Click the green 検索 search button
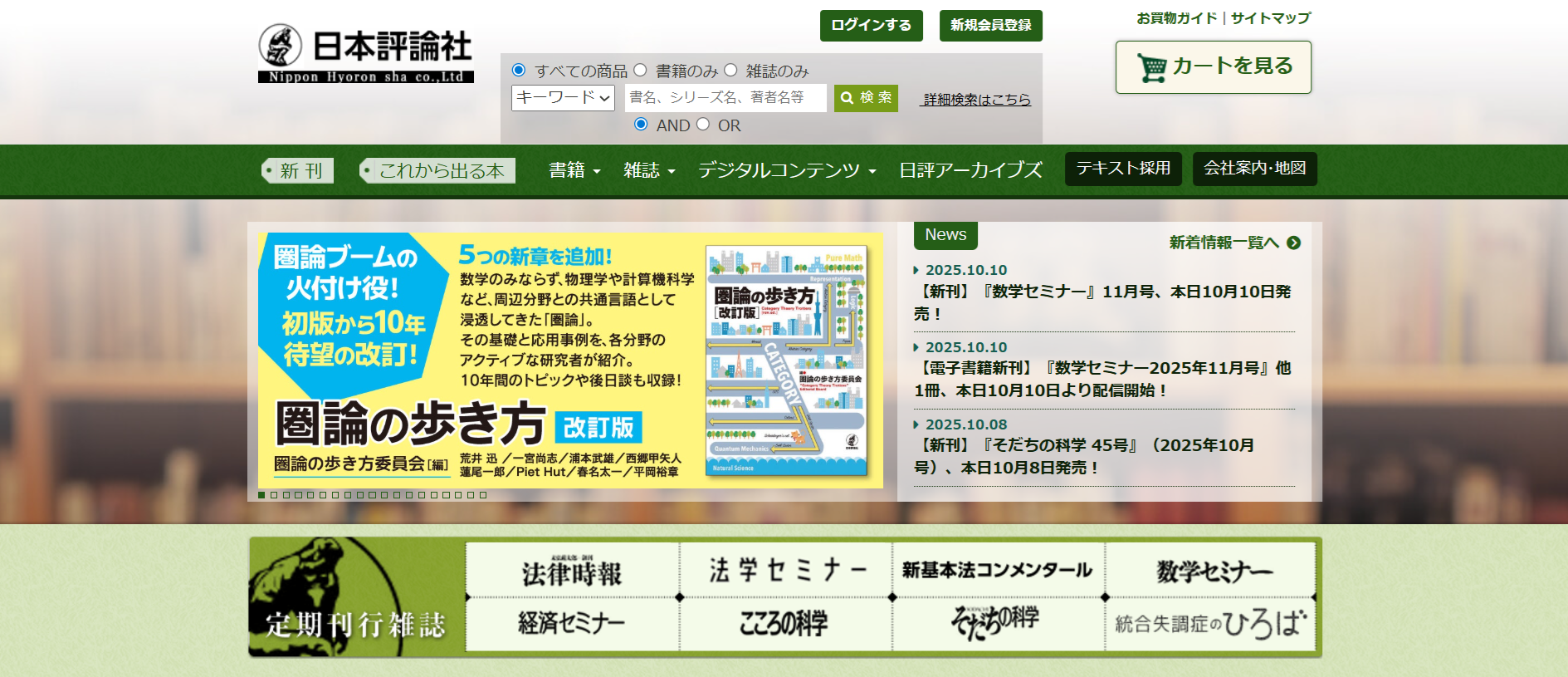The width and height of the screenshot is (1568, 677). 866,98
